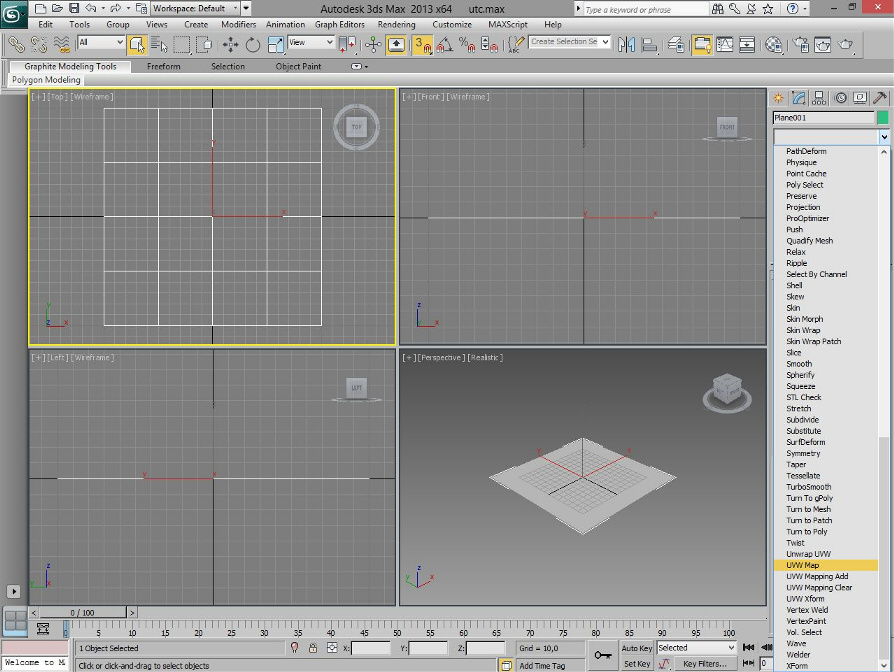Switch to the Freeform ribbon tab

pyautogui.click(x=164, y=67)
